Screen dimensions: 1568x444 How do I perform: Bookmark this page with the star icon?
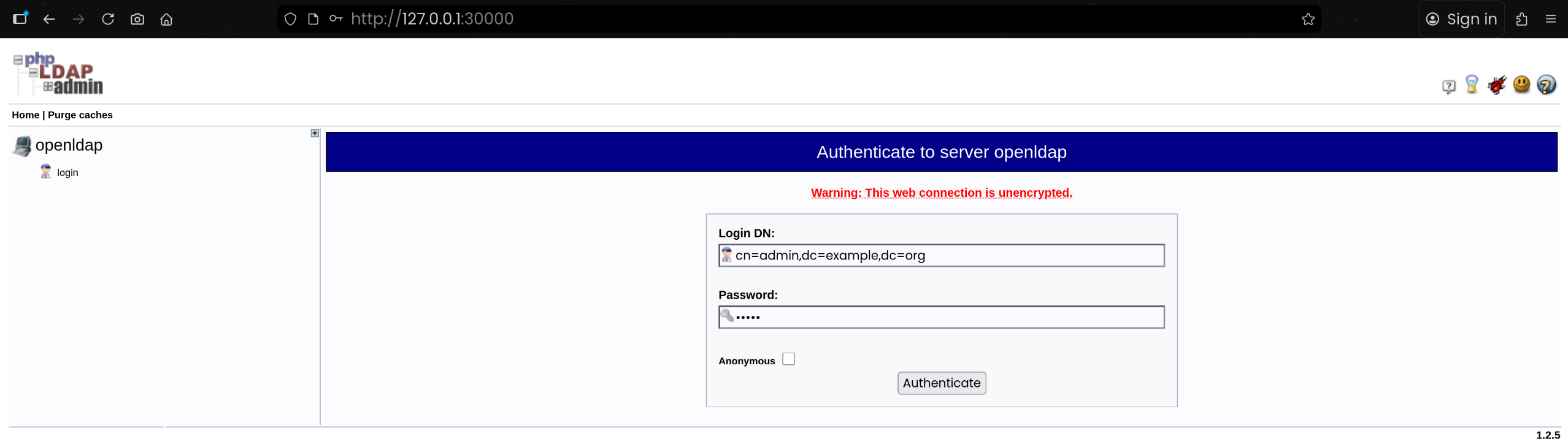[1308, 19]
